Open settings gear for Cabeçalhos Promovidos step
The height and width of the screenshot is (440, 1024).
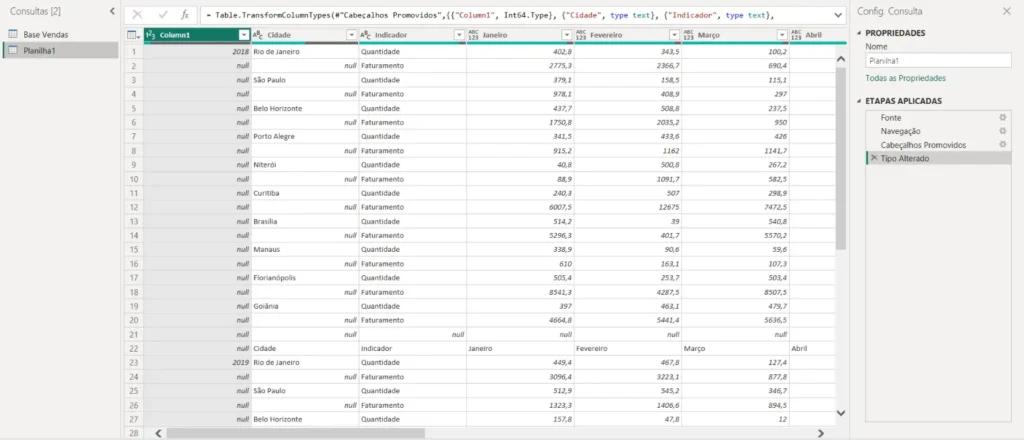coord(1002,145)
